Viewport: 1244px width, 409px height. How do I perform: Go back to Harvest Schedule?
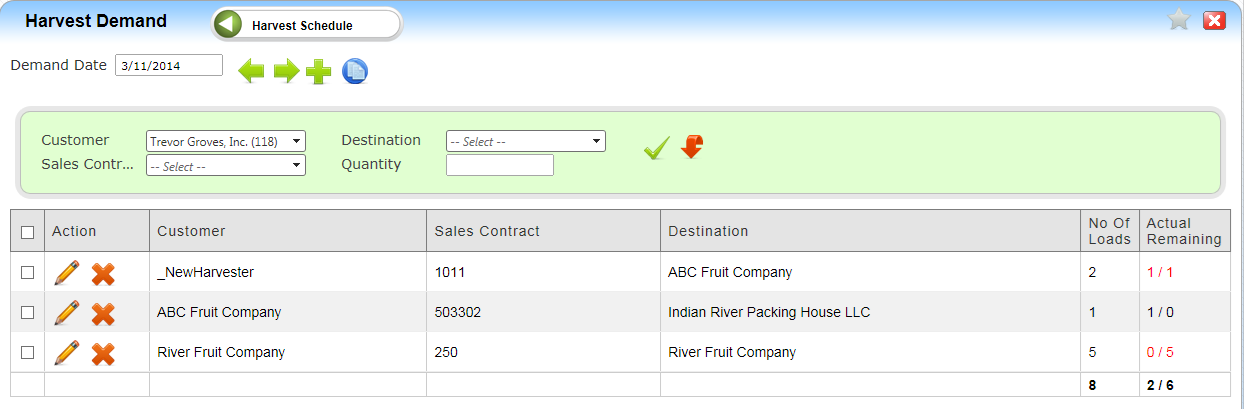click(x=306, y=25)
